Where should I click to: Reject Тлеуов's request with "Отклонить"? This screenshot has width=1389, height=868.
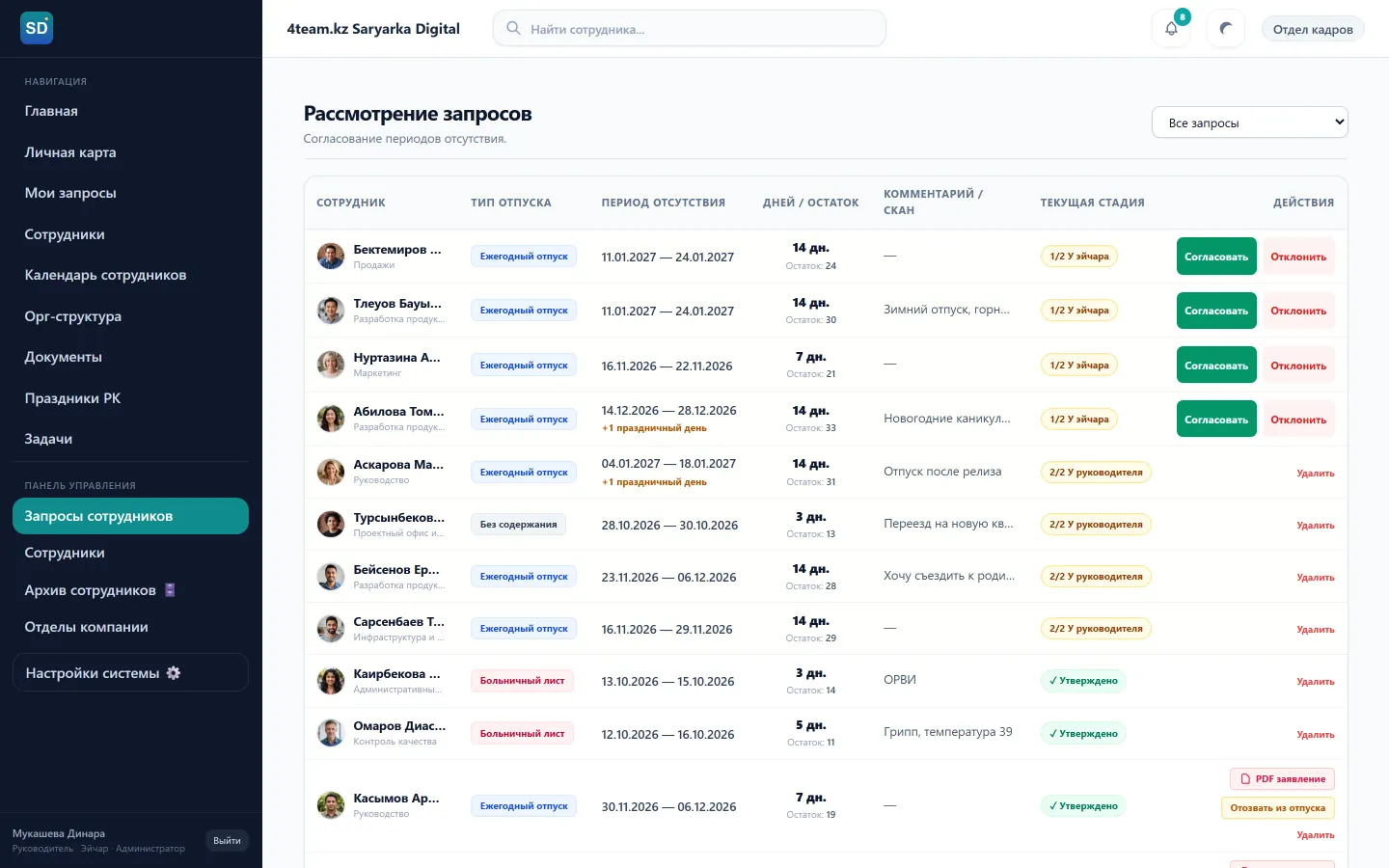tap(1298, 311)
